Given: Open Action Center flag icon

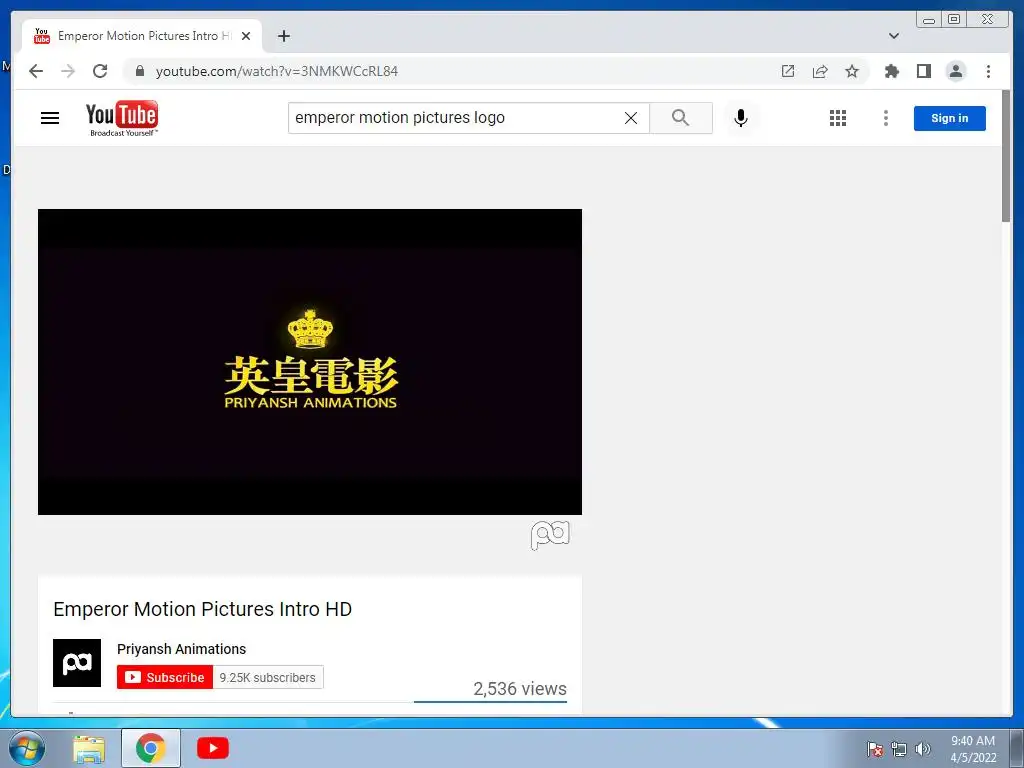Looking at the screenshot, I should (x=875, y=749).
